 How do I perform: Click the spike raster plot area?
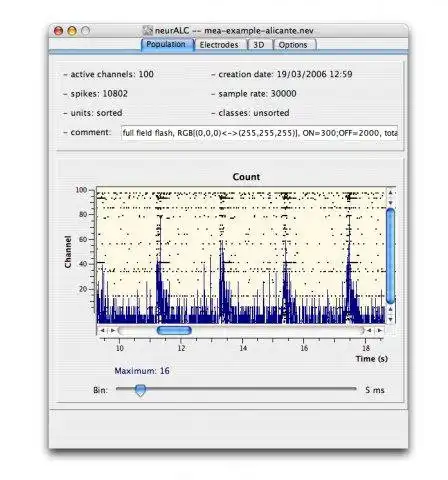[241, 255]
